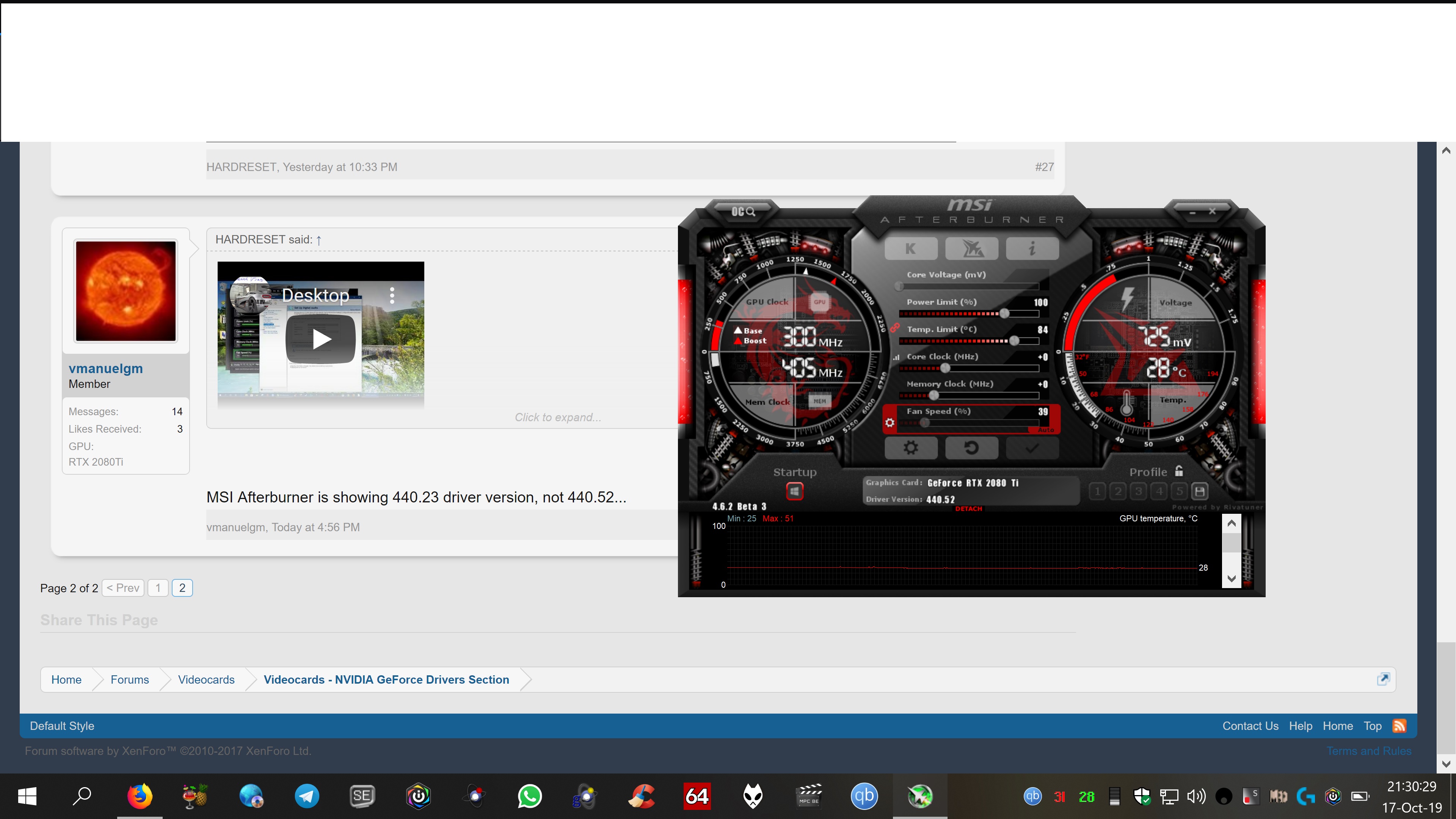The image size is (1456, 819).
Task: Click the MEM chip icon on gauge
Action: (819, 401)
